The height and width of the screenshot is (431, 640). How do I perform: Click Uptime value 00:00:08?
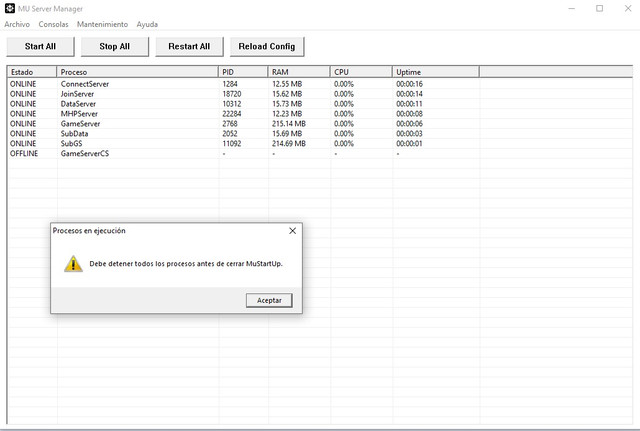[409, 114]
